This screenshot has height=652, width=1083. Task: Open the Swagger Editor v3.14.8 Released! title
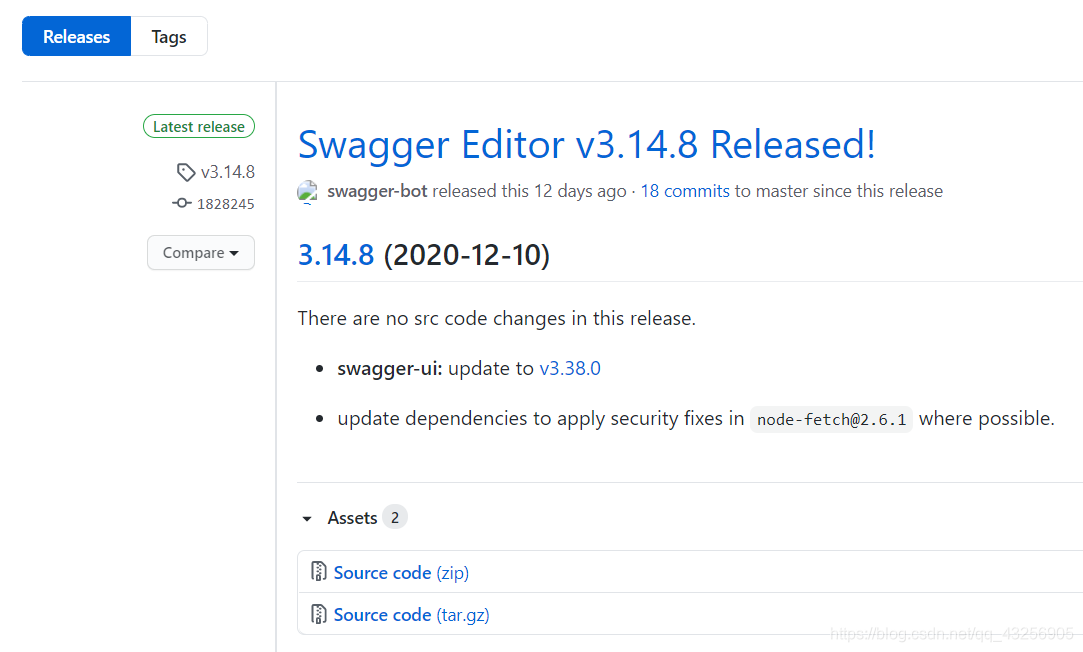tap(586, 145)
